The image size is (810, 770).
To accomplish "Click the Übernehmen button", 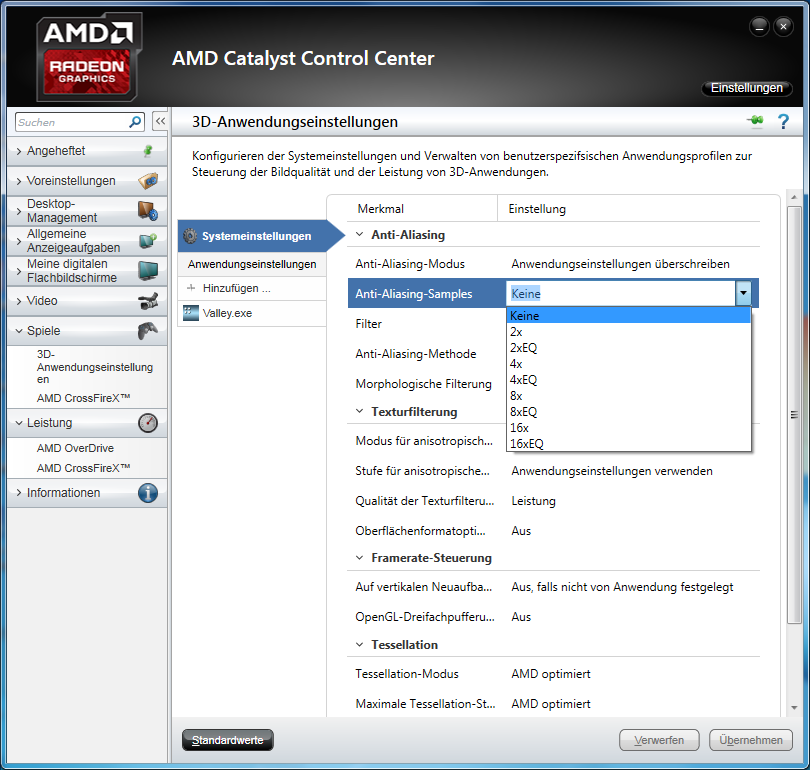I will (751, 740).
